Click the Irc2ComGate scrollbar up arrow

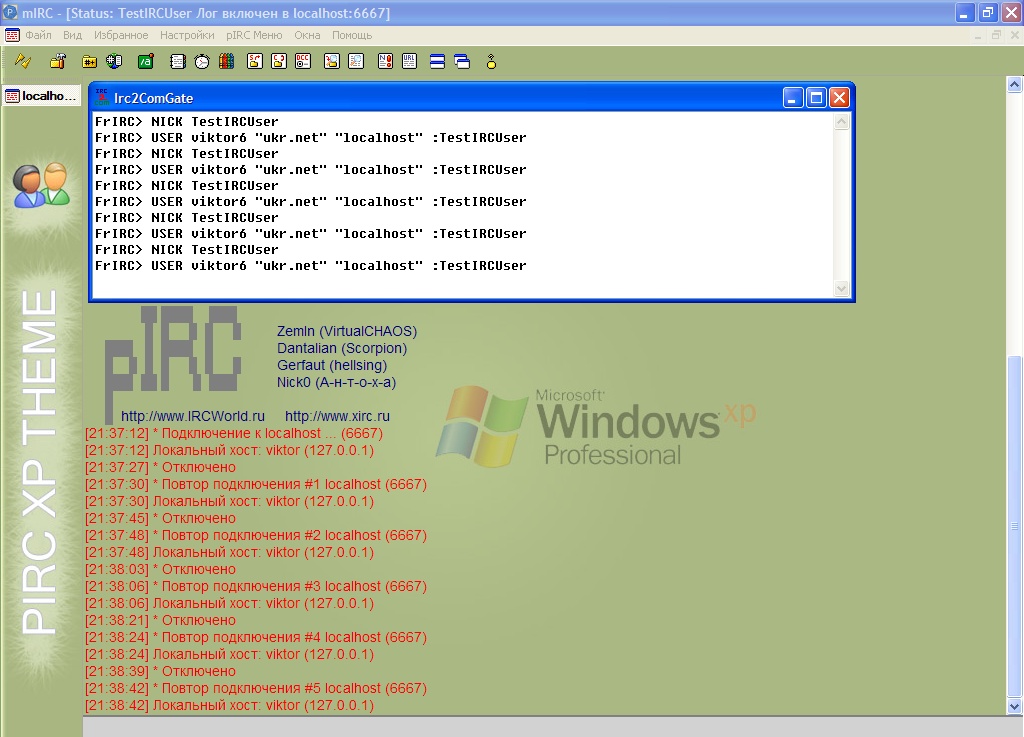coord(841,122)
